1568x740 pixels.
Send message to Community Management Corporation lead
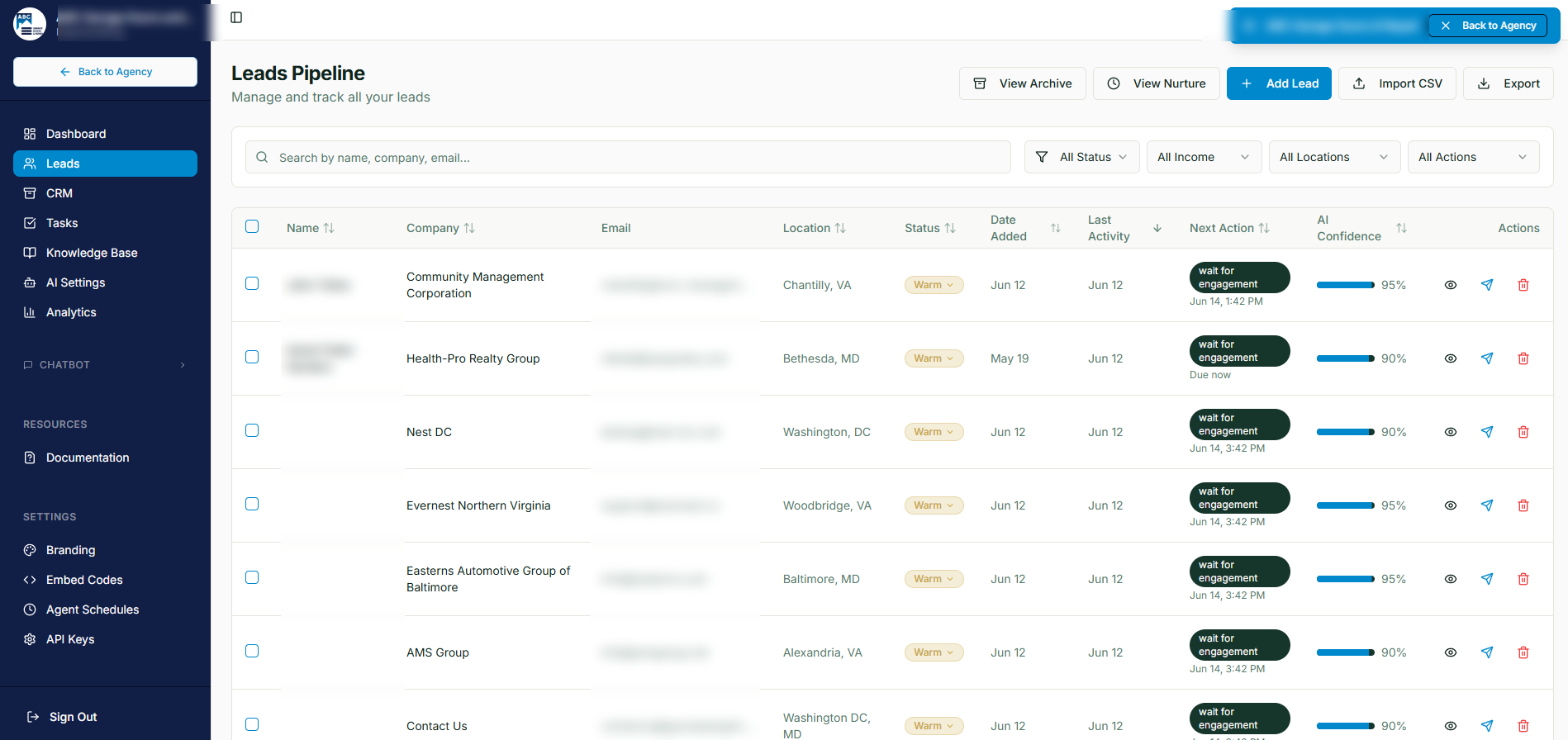(1487, 285)
